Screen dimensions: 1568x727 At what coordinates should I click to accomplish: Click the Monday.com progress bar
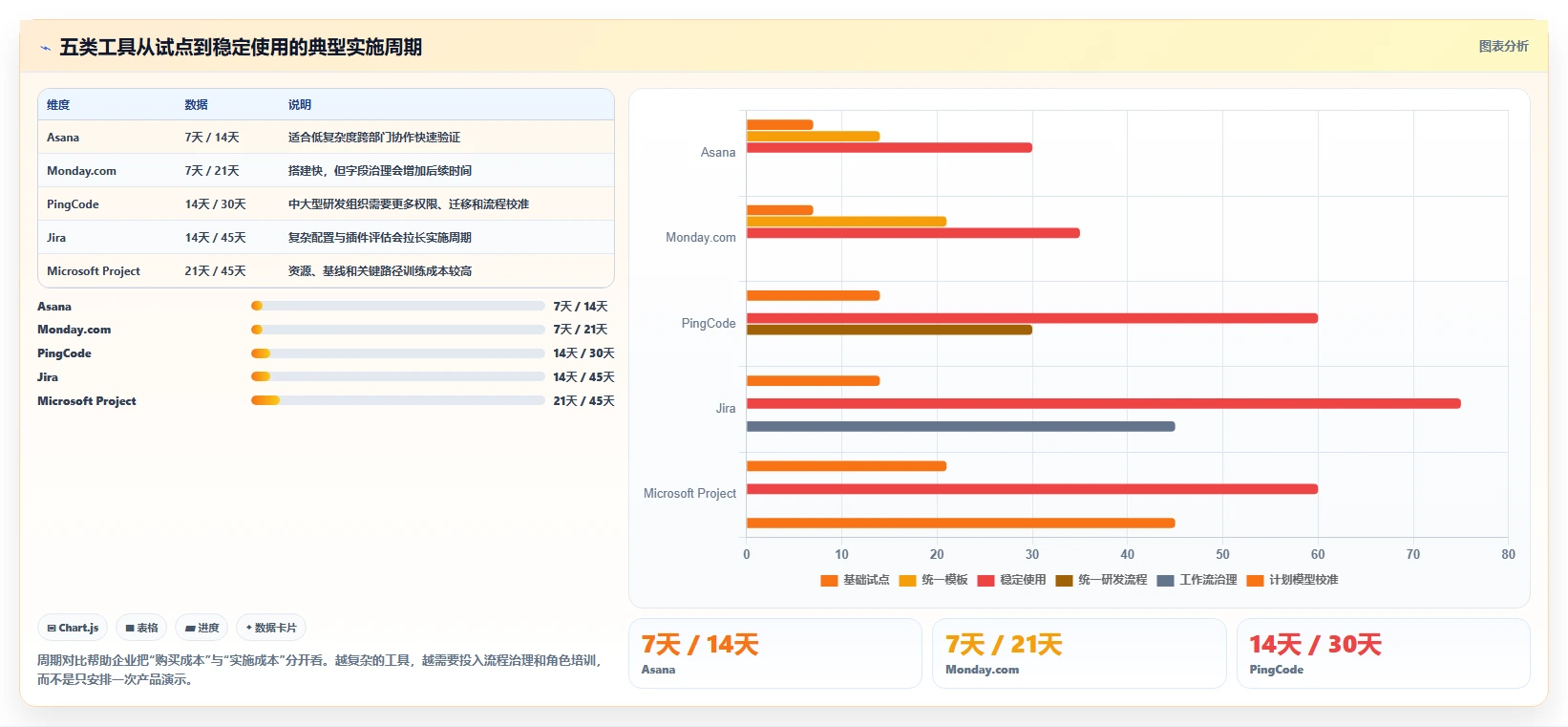(397, 330)
